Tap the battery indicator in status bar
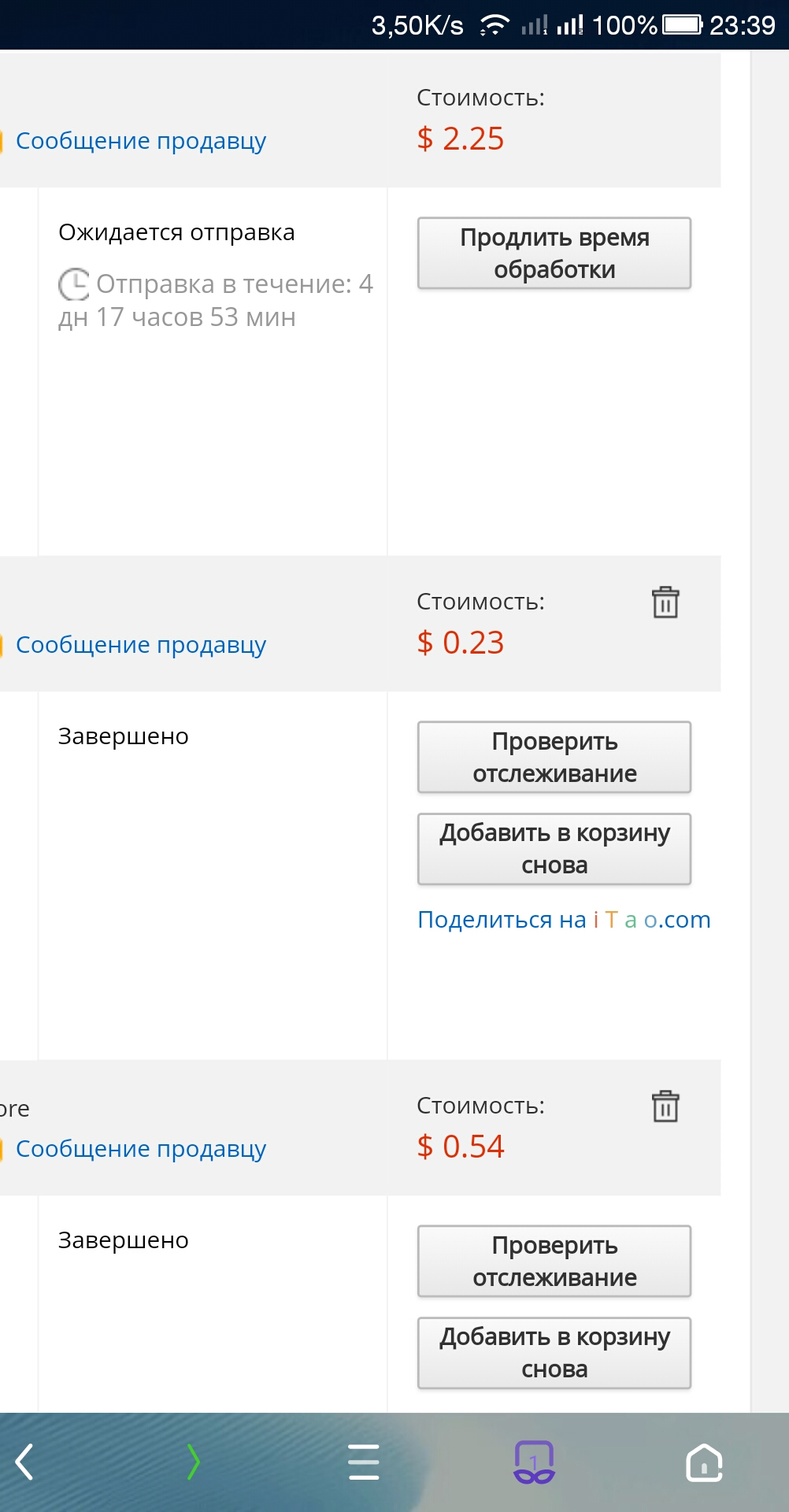Image resolution: width=789 pixels, height=1512 pixels. [682, 25]
